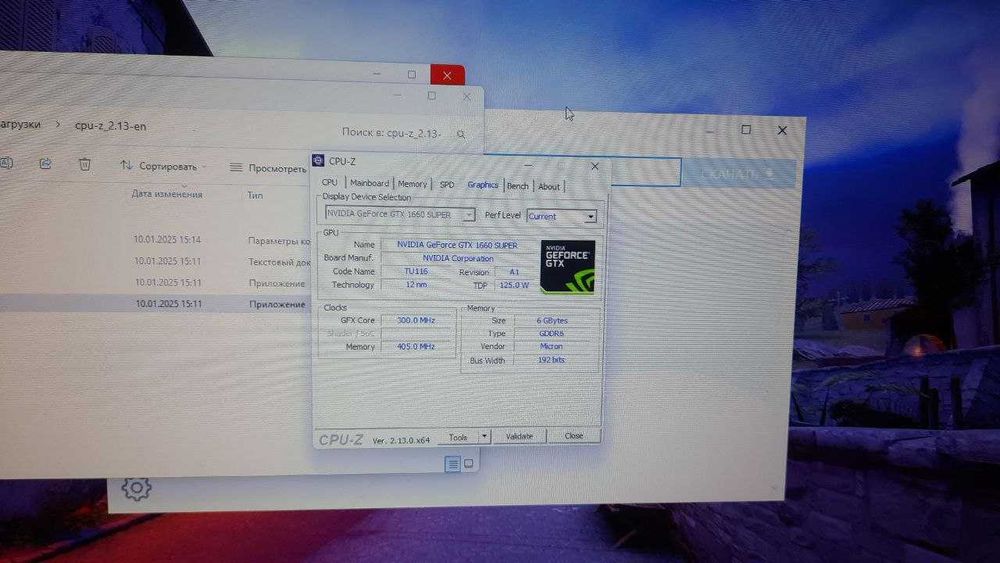Click the TU116 code name value
The image size is (1000, 563).
(416, 271)
